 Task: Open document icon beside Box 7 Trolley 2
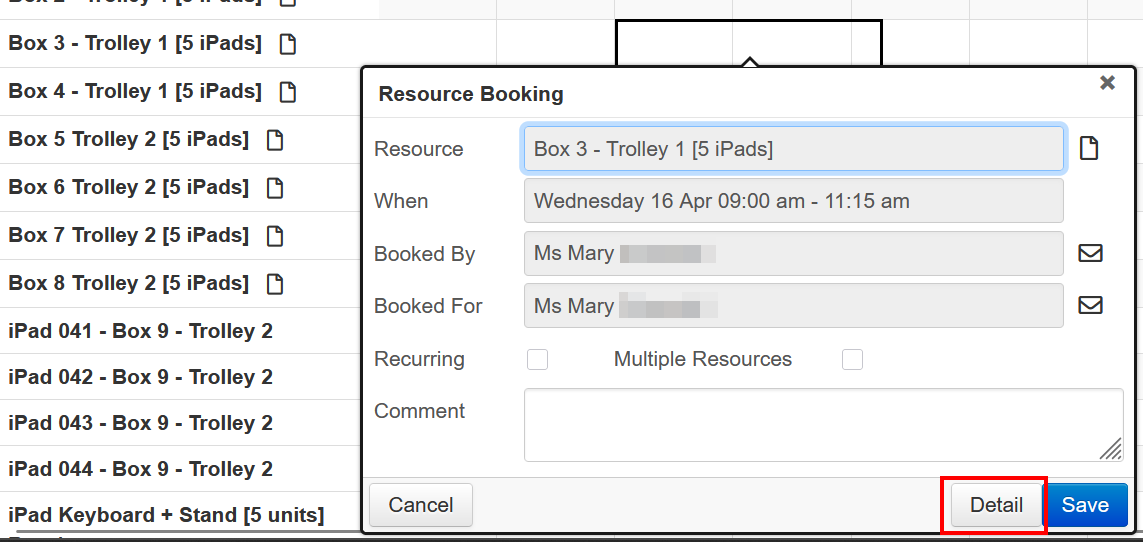[275, 236]
